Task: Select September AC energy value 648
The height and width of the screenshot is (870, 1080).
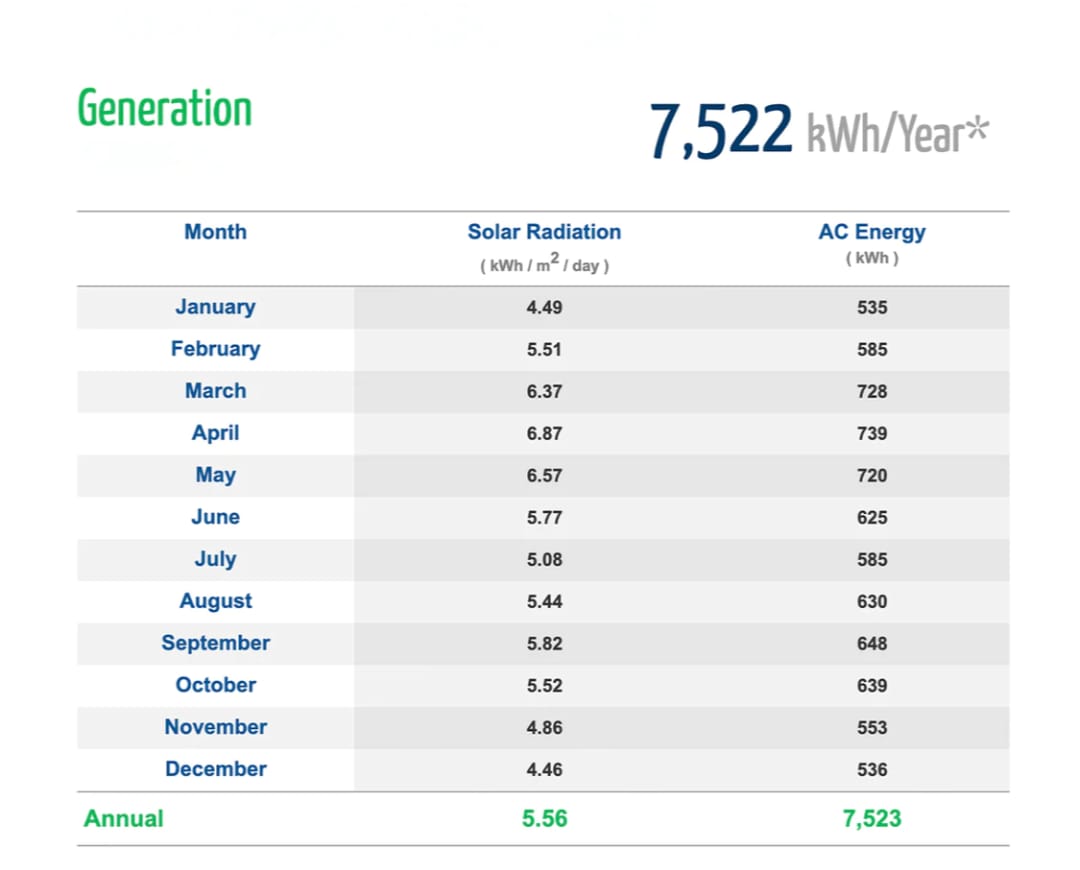Action: [871, 644]
